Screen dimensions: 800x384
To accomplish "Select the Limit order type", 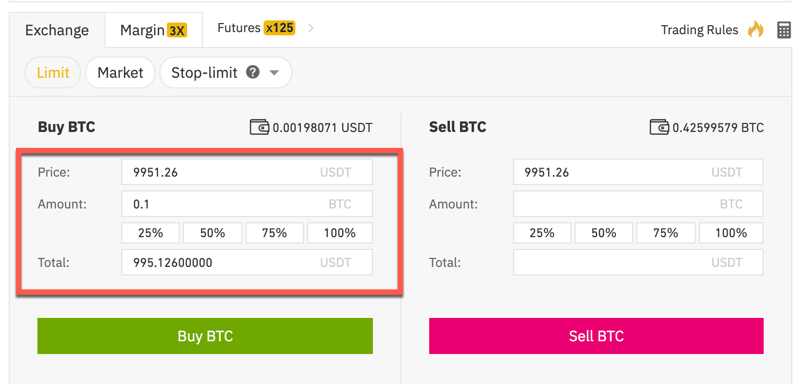I will coord(53,72).
